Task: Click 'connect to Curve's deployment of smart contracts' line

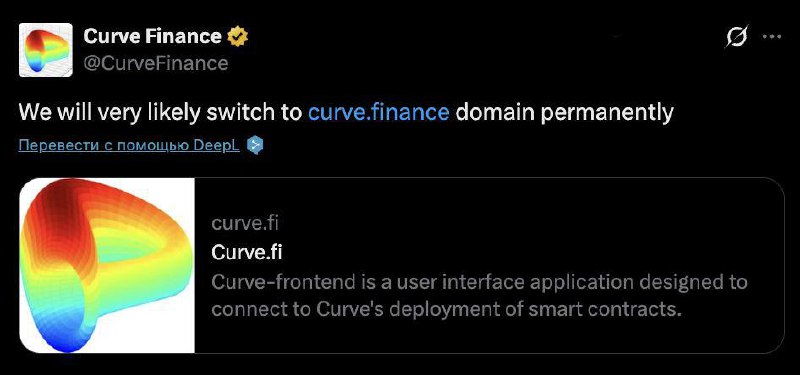Action: click(446, 309)
